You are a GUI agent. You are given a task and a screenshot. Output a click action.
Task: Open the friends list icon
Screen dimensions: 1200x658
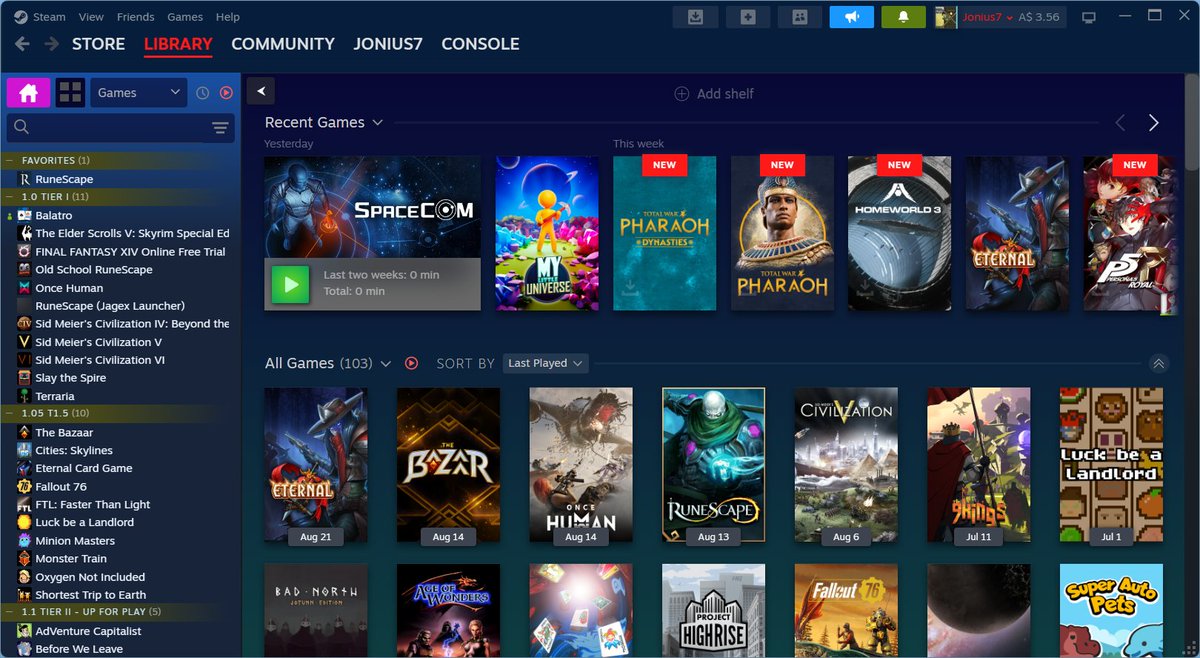pos(799,17)
